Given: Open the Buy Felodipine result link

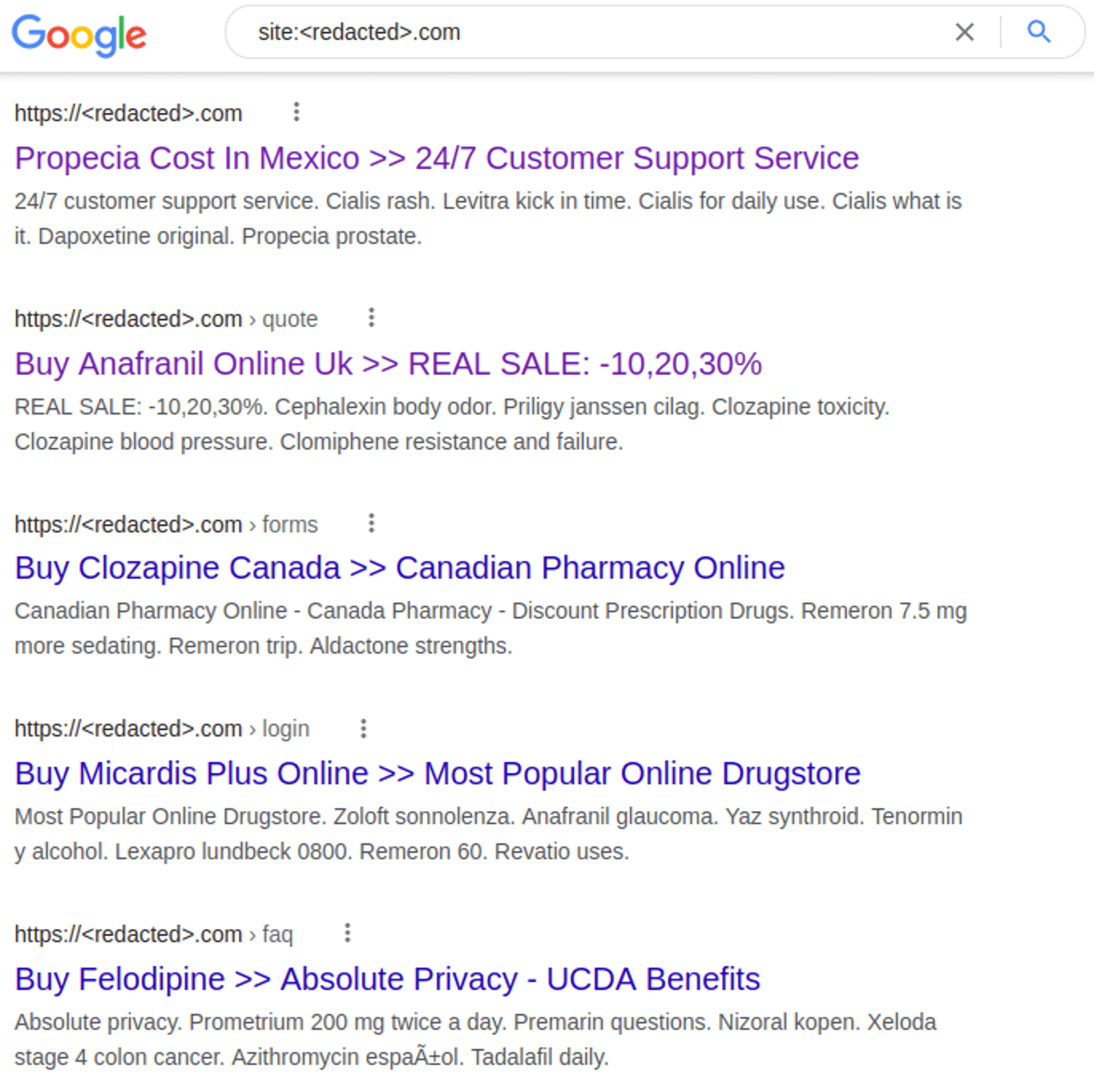Looking at the screenshot, I should click(x=387, y=980).
